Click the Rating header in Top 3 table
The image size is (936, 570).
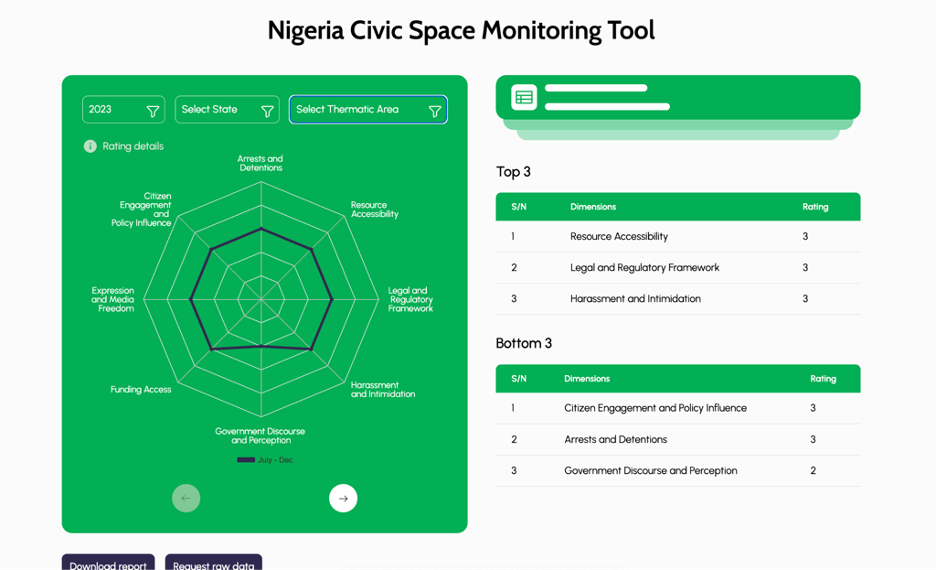tap(815, 207)
